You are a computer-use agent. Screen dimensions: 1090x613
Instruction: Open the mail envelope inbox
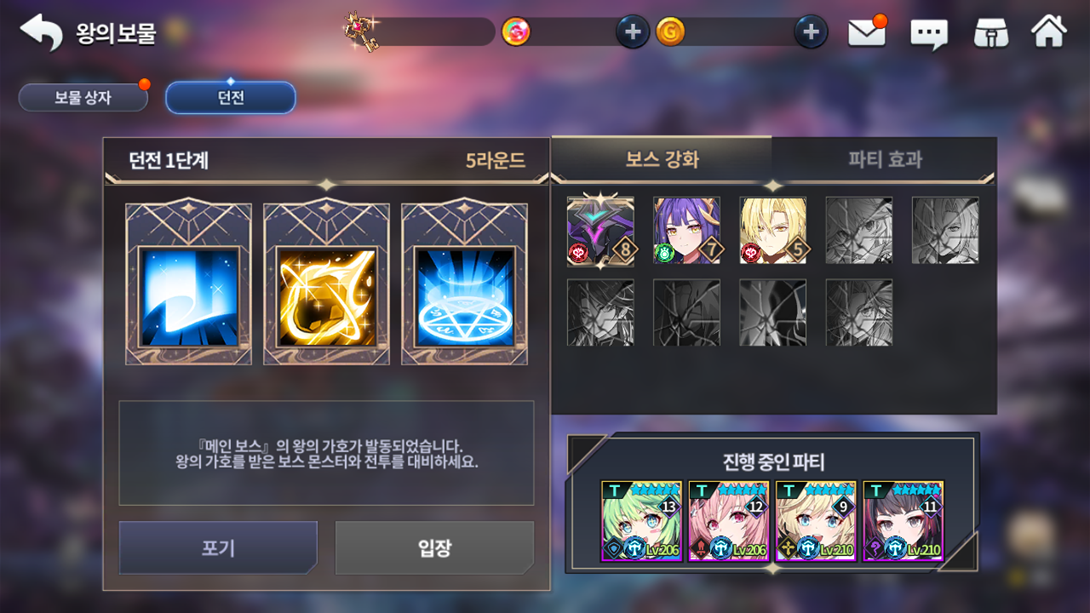(x=867, y=32)
